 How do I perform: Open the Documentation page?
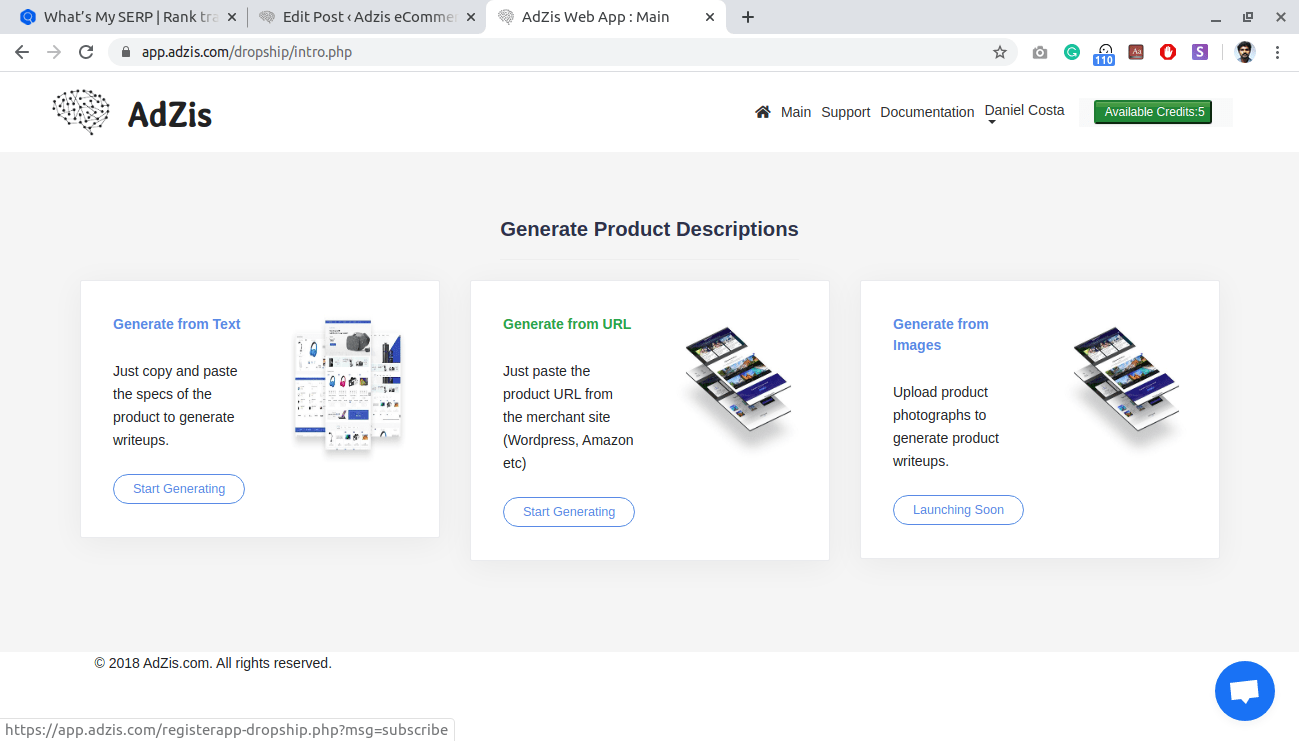pos(927,112)
